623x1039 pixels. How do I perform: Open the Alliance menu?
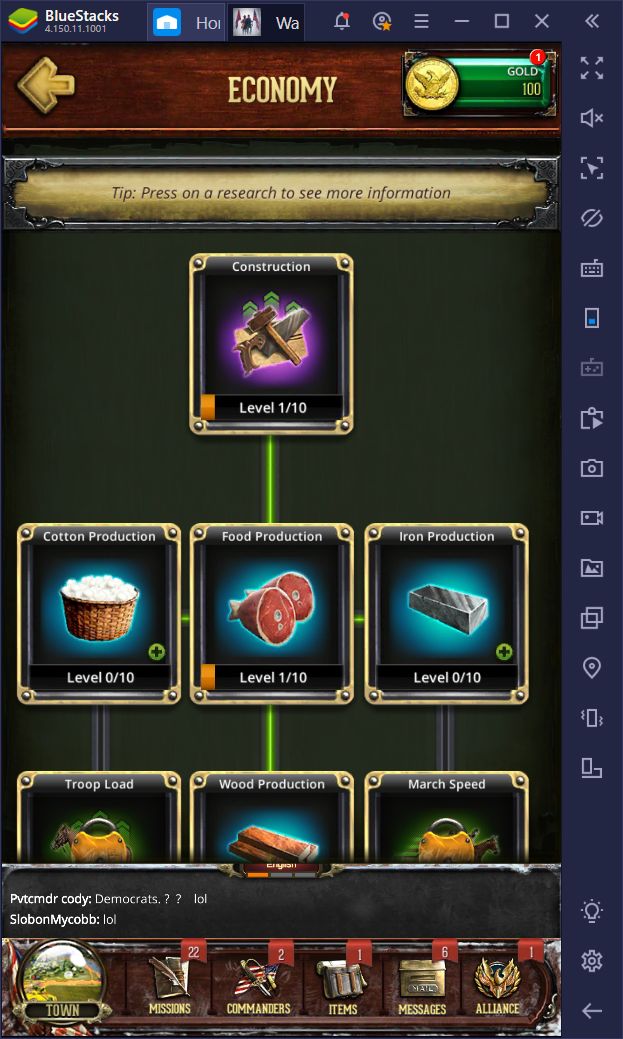tap(497, 983)
